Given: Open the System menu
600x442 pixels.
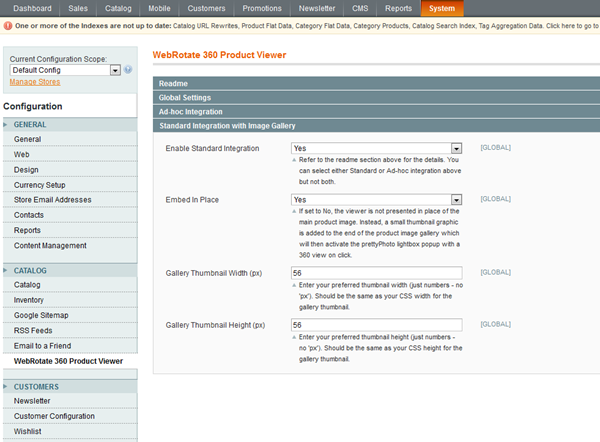Looking at the screenshot, I should 441,8.
